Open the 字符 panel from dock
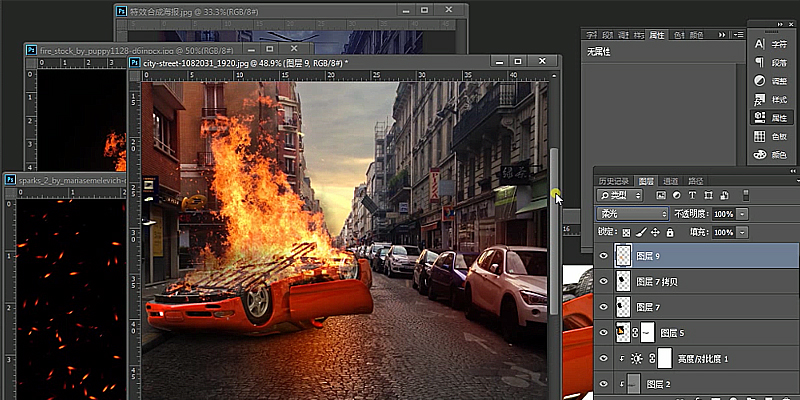Image resolution: width=800 pixels, height=400 pixels. pyautogui.click(x=771, y=44)
